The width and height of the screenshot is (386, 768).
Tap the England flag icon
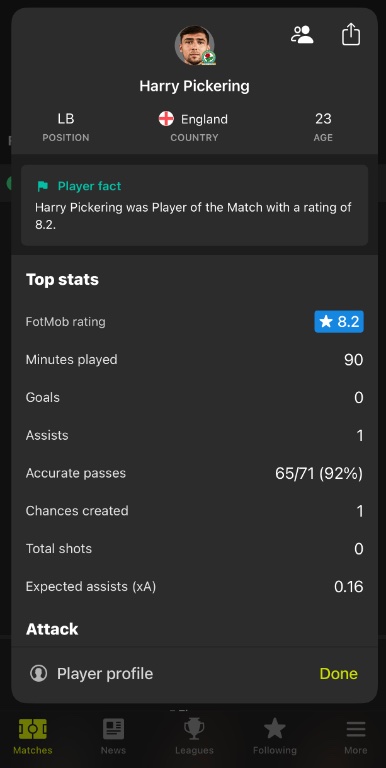pos(167,119)
